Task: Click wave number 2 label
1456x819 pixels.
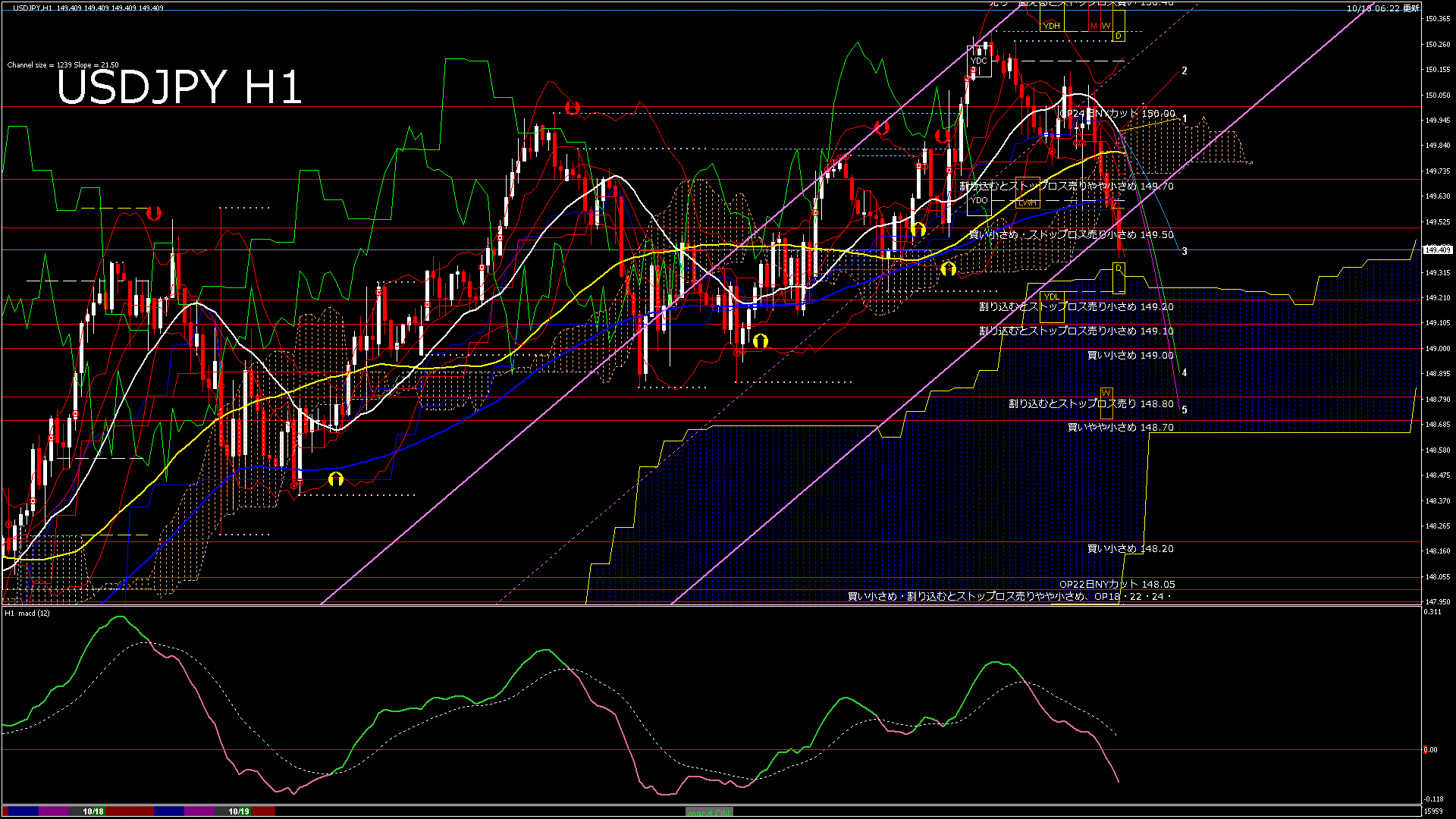Action: [1185, 71]
